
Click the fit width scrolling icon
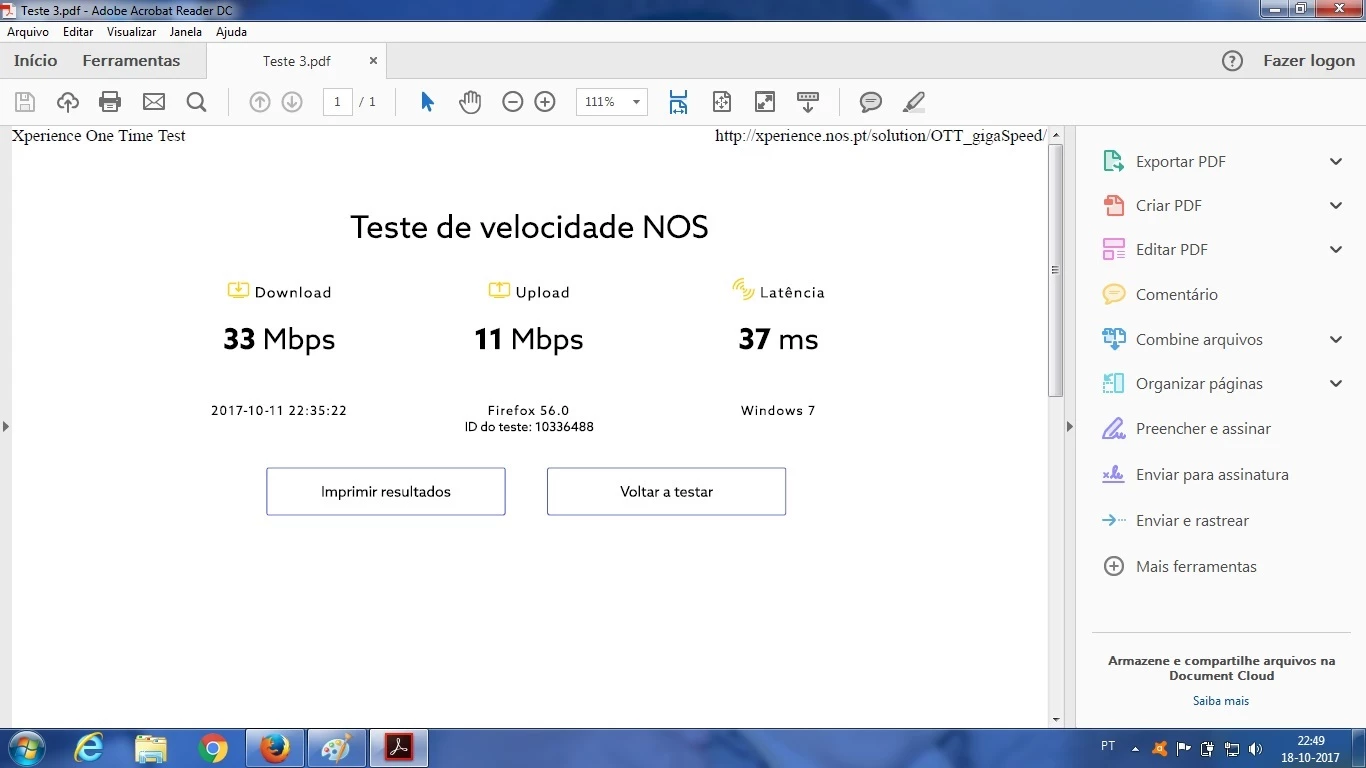click(679, 102)
